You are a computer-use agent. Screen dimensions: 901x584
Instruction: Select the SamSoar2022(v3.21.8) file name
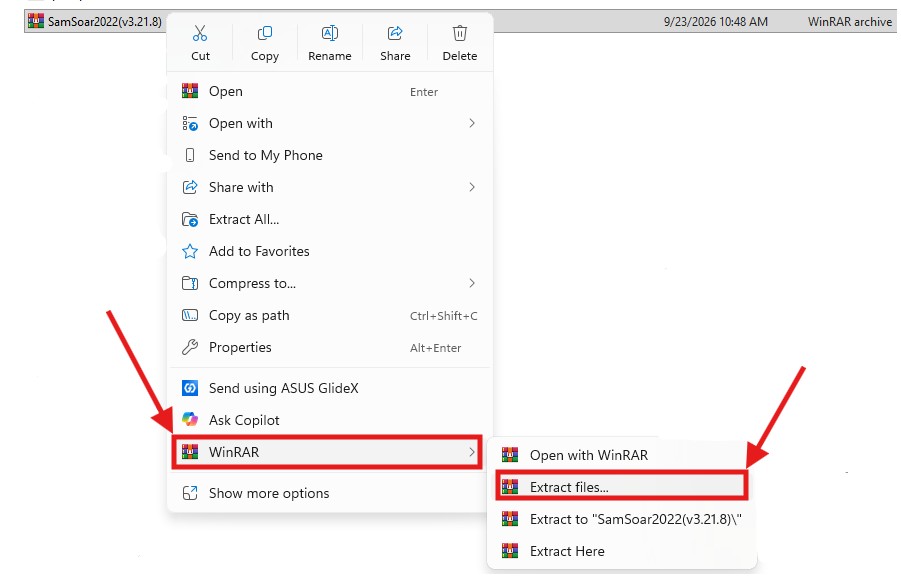coord(105,22)
